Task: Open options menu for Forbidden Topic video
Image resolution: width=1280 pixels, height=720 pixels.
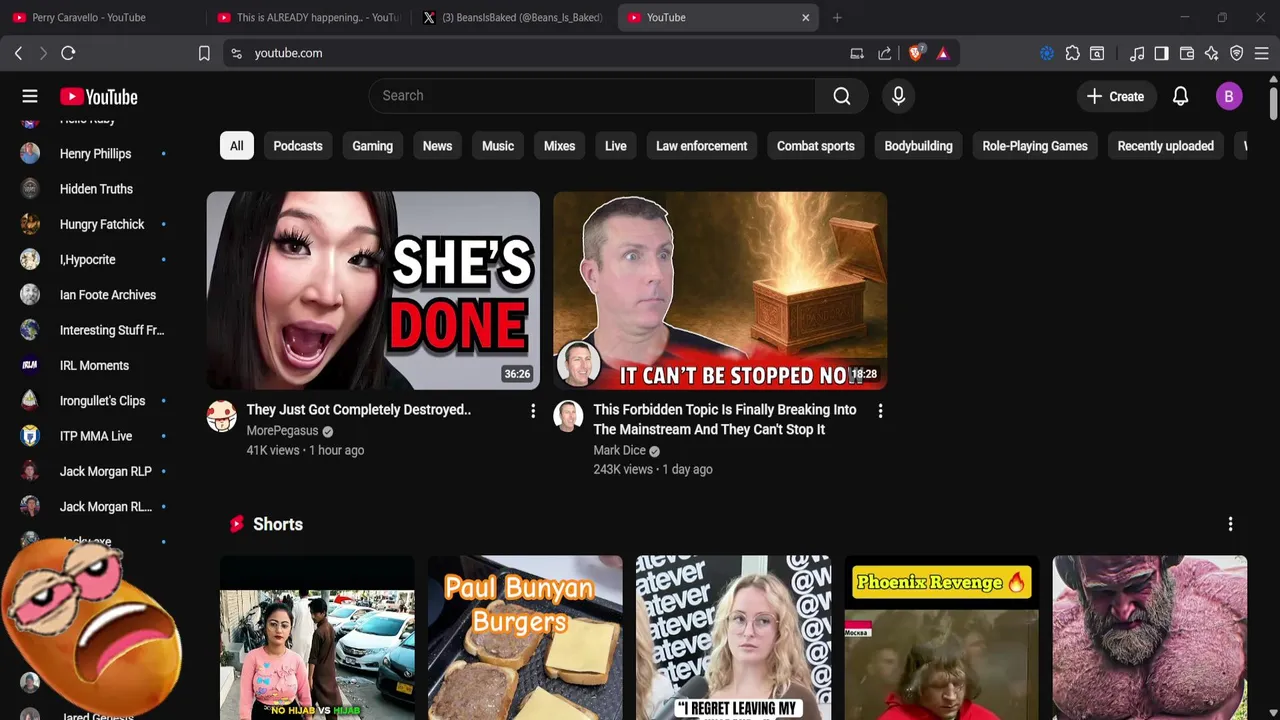Action: 880,411
